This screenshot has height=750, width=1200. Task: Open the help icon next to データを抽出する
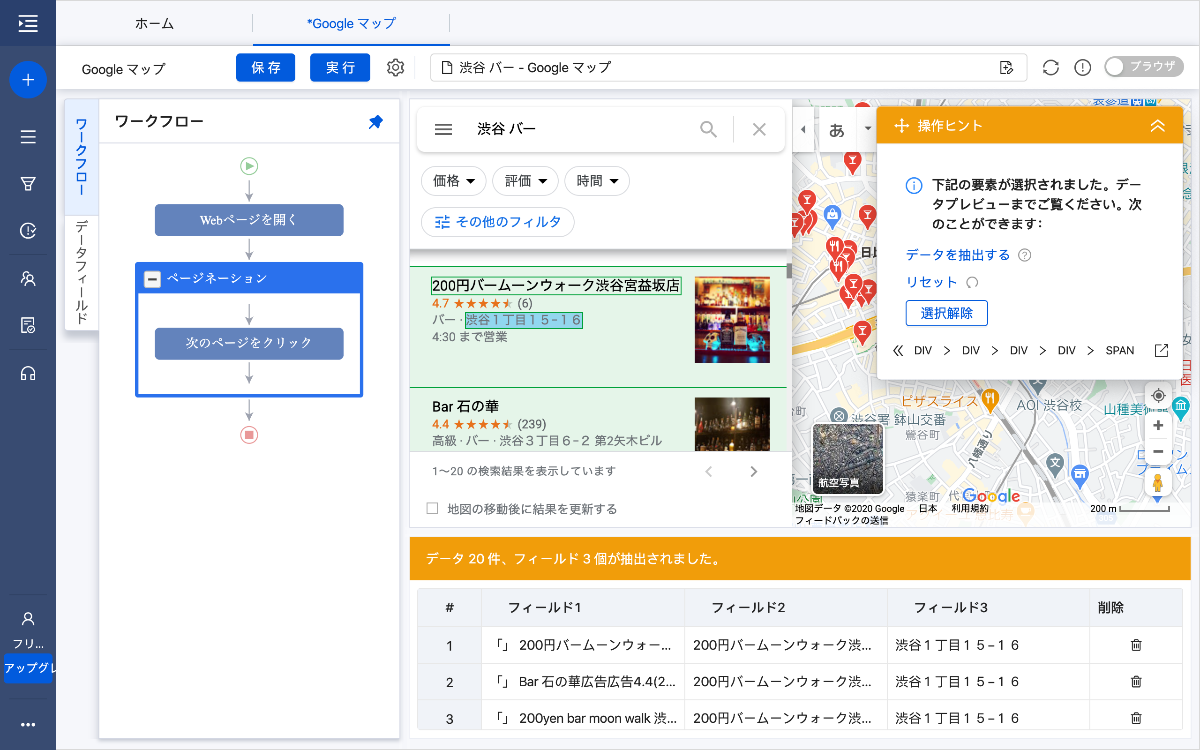coord(1024,255)
